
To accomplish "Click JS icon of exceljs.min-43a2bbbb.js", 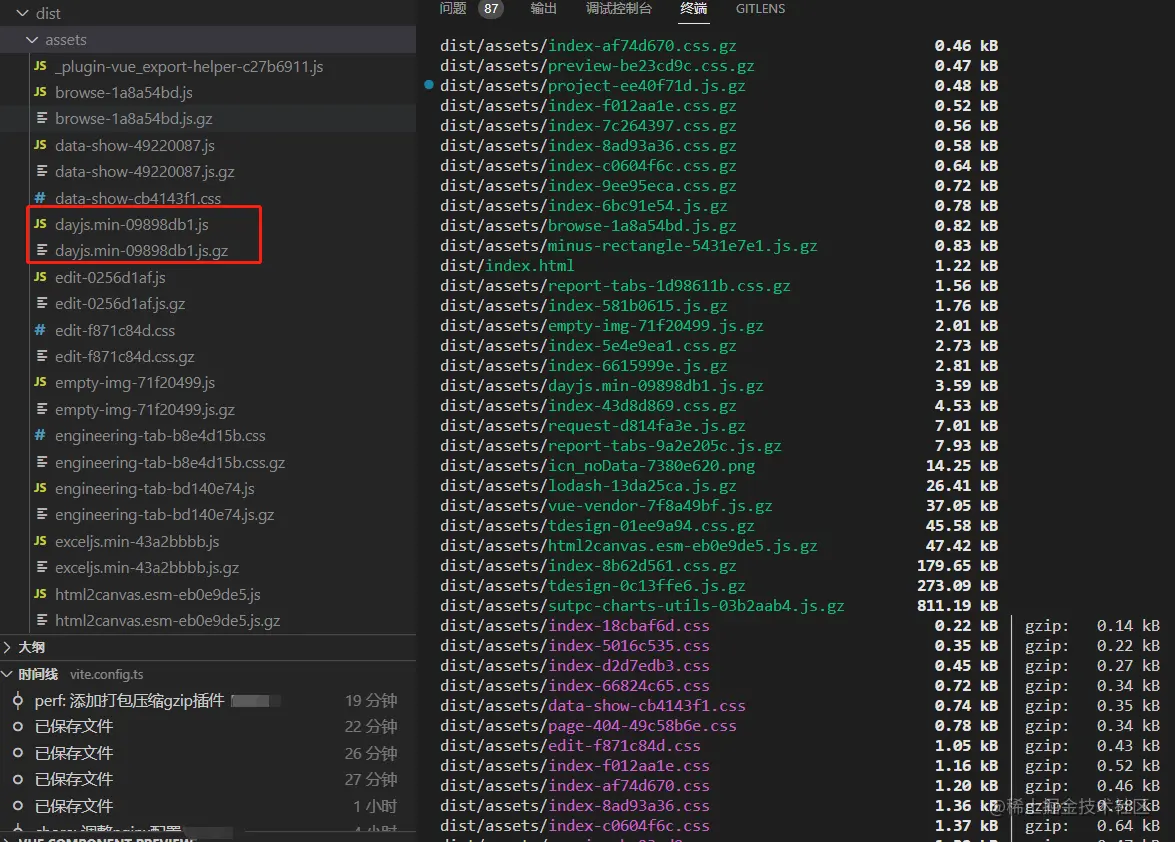I will [x=40, y=541].
